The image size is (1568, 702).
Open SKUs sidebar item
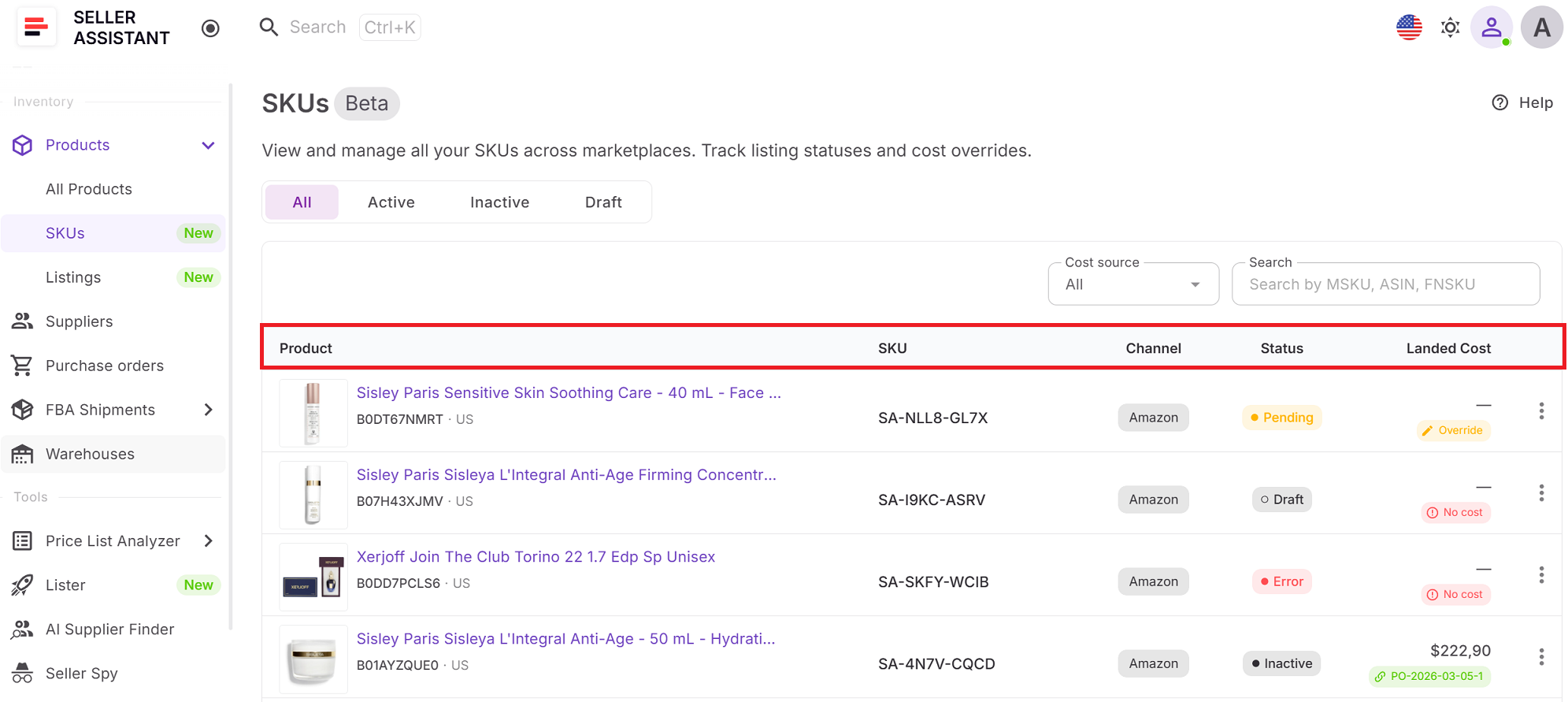(x=113, y=233)
